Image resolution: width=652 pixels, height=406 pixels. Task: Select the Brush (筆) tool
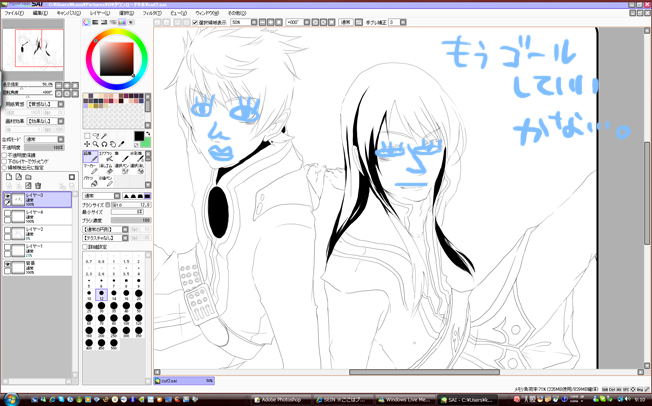[x=121, y=156]
